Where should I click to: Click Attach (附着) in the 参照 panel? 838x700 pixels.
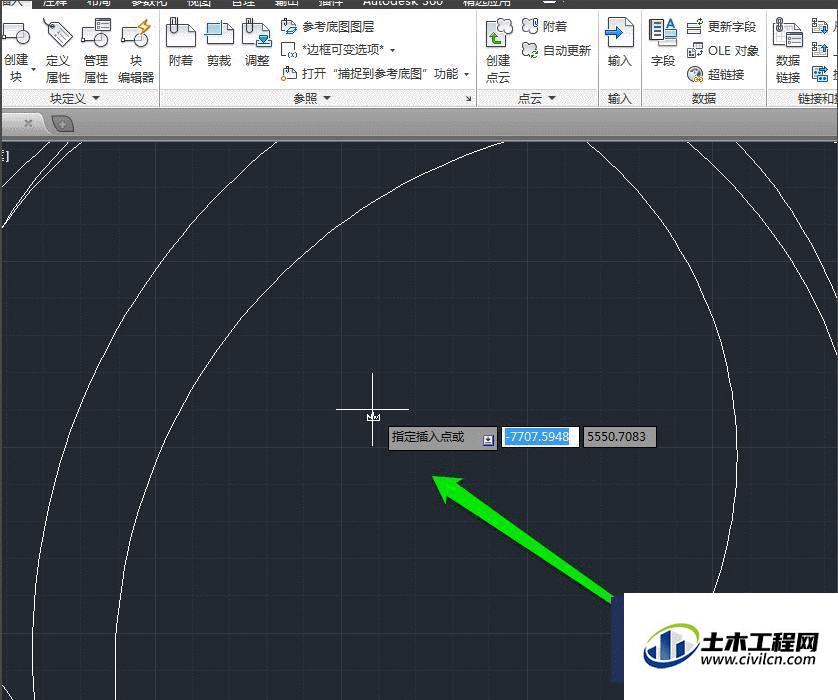[x=181, y=43]
